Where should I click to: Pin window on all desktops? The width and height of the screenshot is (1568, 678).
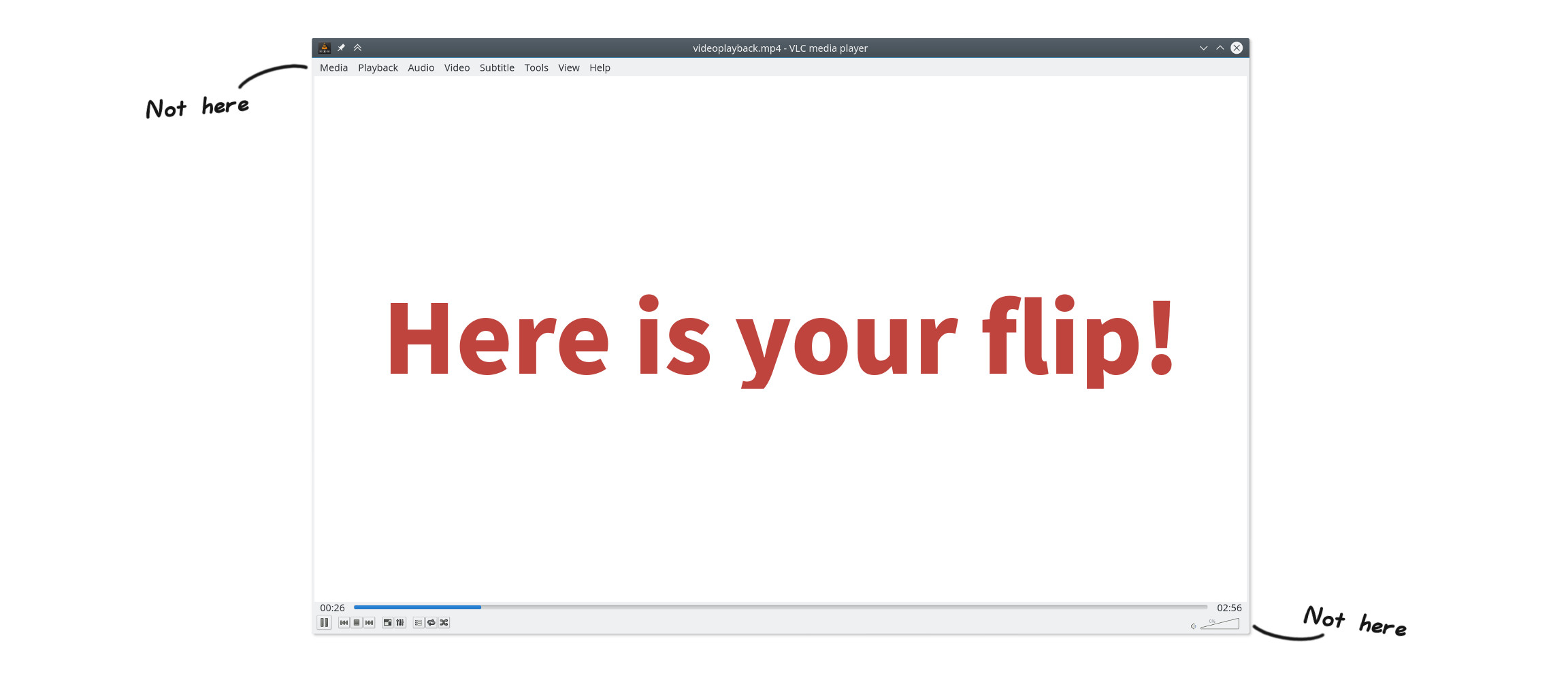tap(341, 48)
